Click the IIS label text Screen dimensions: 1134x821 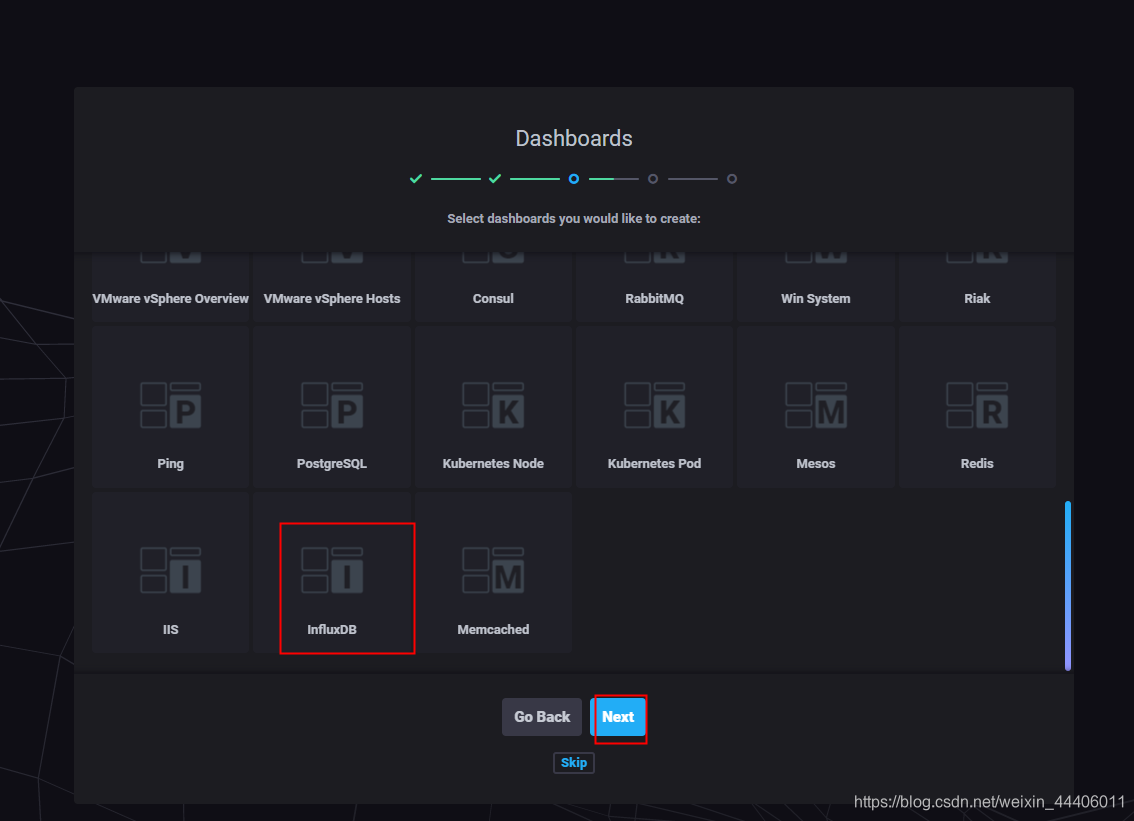point(171,629)
